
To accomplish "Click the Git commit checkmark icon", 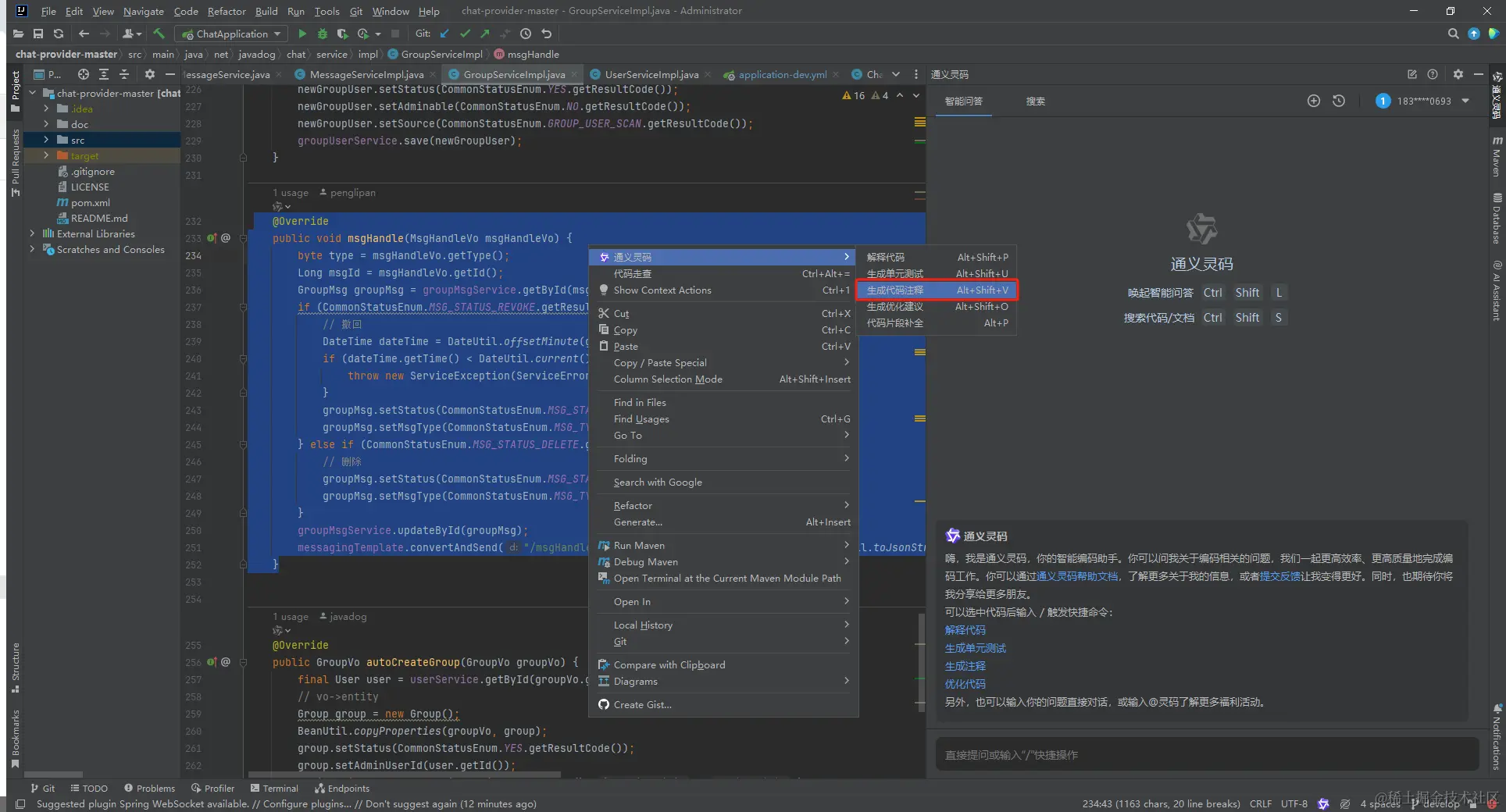I will [x=465, y=34].
